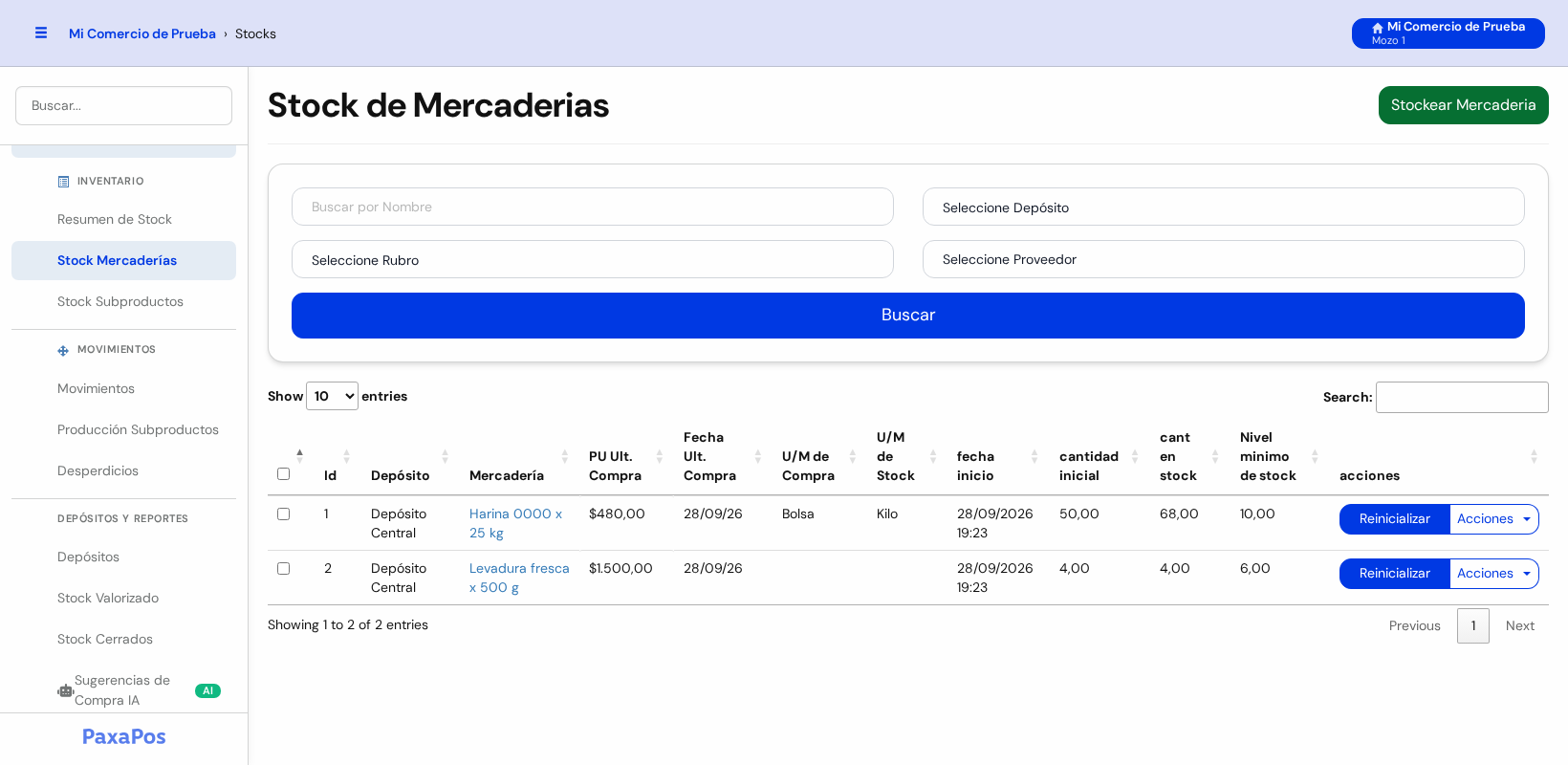Check the Harina 0000 row checkbox
1568x765 pixels.
coord(283,514)
